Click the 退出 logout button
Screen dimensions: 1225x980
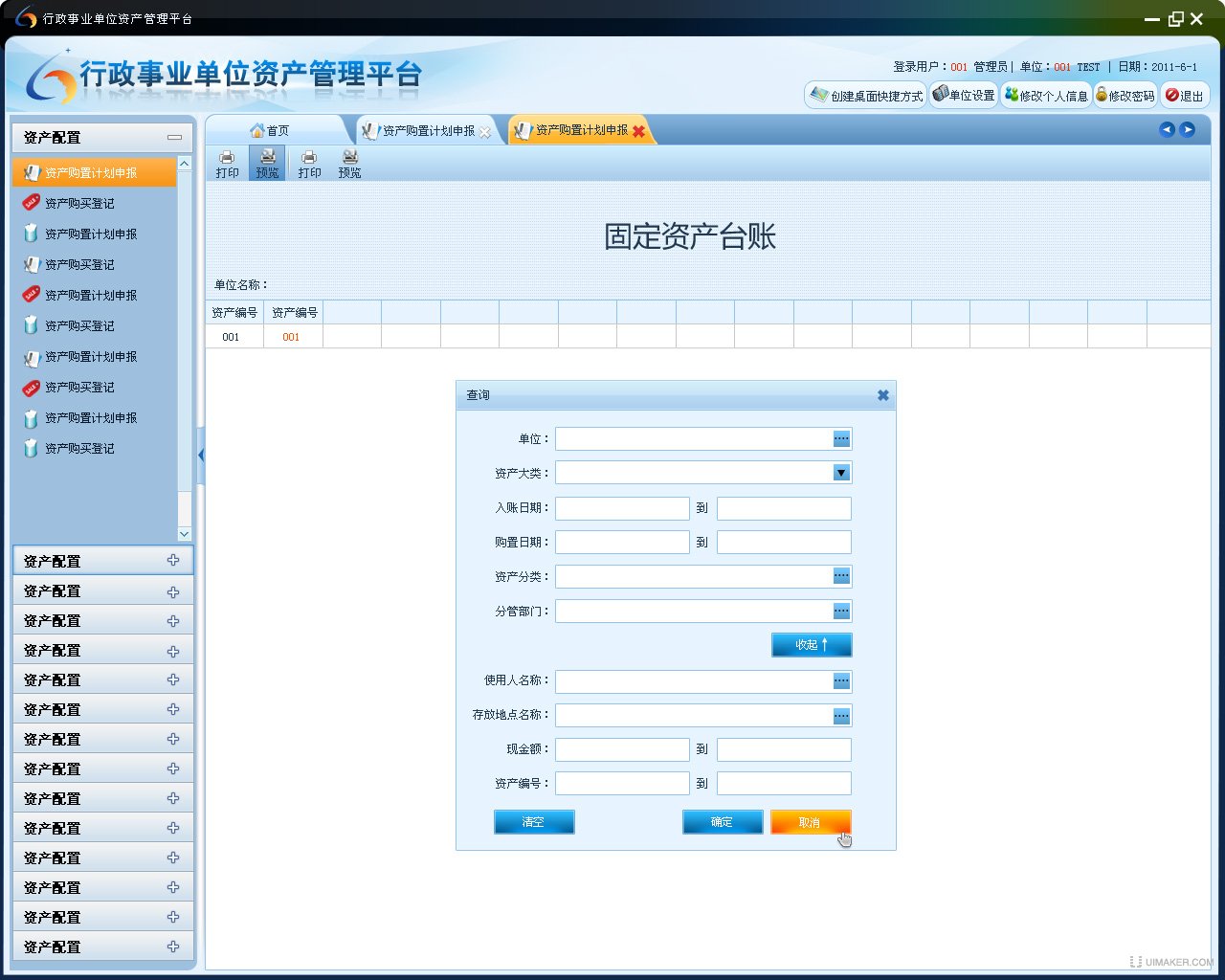(1185, 96)
